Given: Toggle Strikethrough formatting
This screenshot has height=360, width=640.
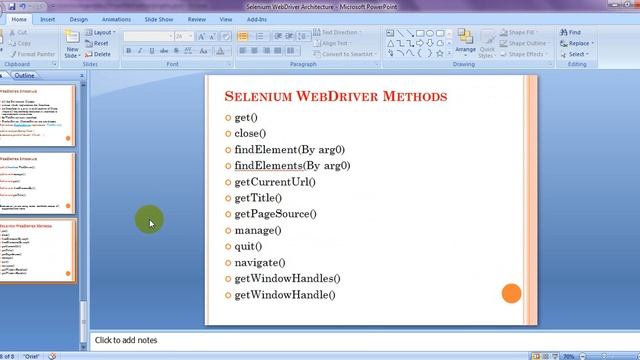Looking at the screenshot, I should point(164,51).
